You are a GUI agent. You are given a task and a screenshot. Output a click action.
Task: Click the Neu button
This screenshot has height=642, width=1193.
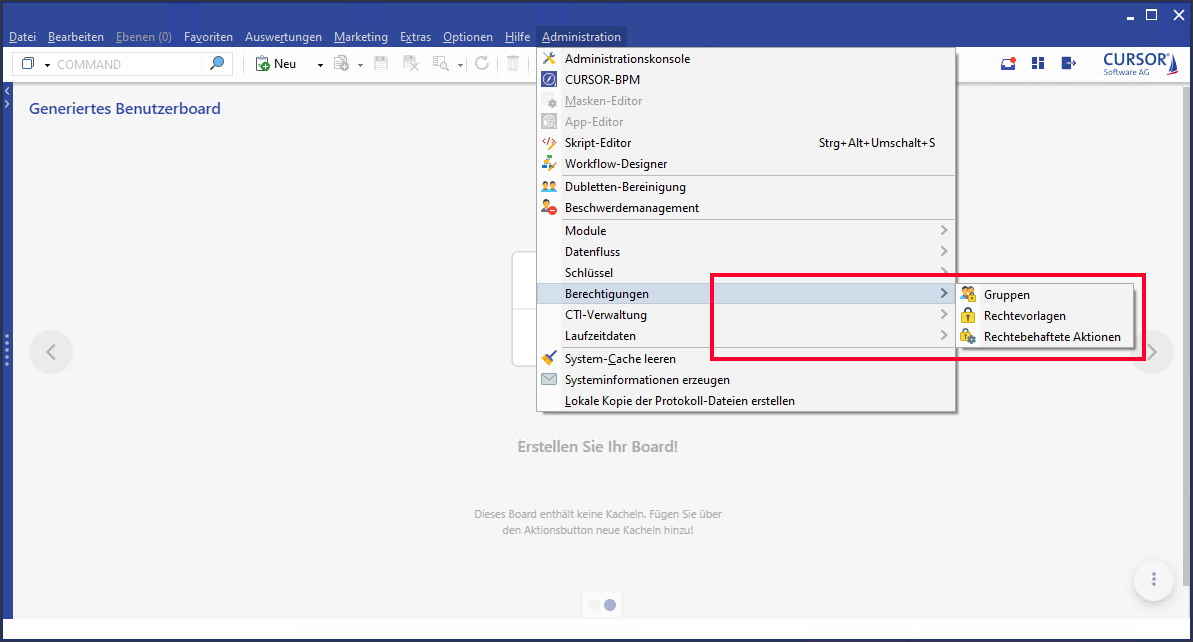click(x=277, y=64)
